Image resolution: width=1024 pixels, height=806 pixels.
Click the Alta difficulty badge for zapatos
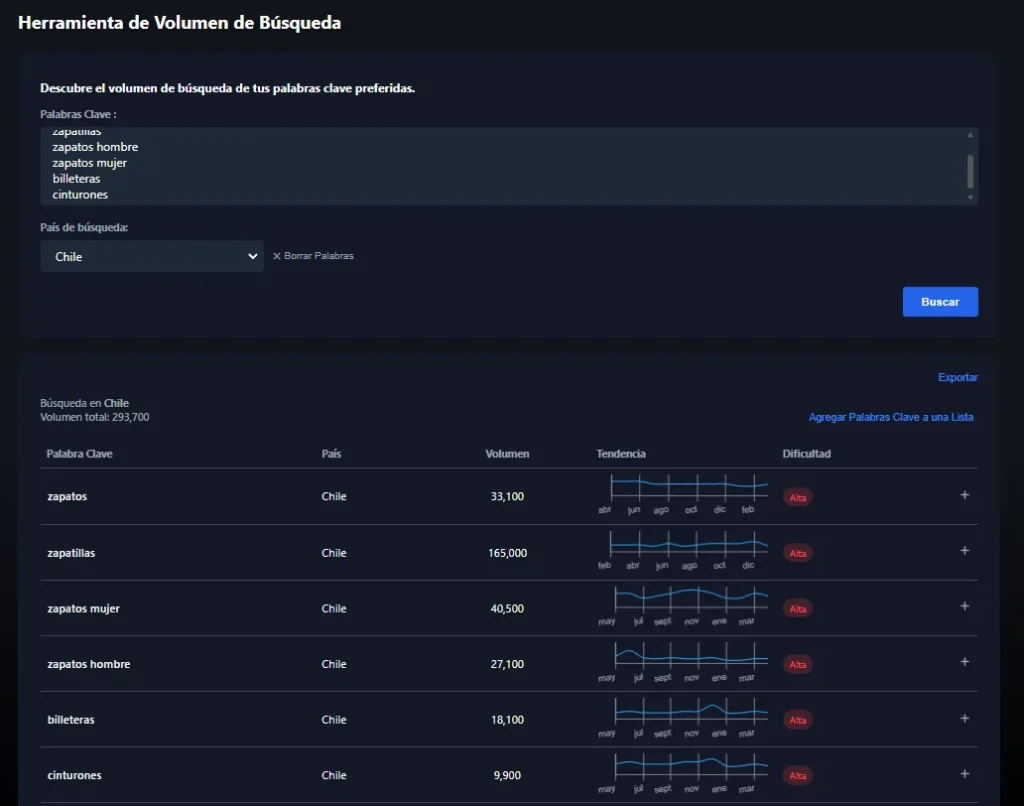coord(797,497)
